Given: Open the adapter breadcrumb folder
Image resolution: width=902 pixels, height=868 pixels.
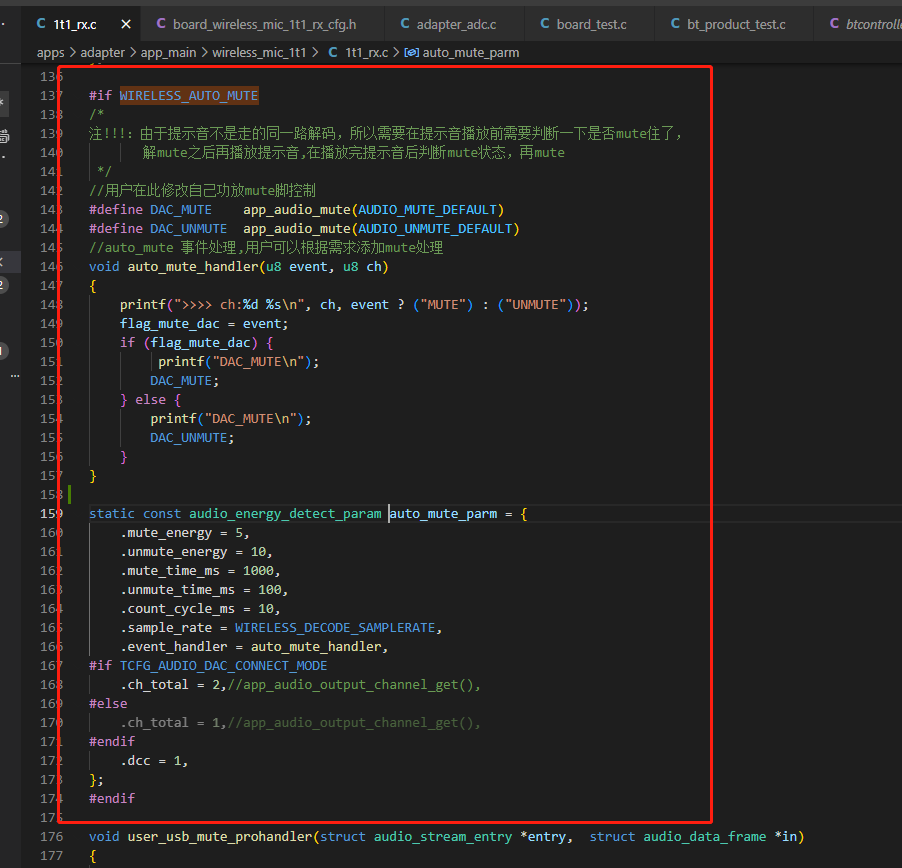Looking at the screenshot, I should pos(102,53).
